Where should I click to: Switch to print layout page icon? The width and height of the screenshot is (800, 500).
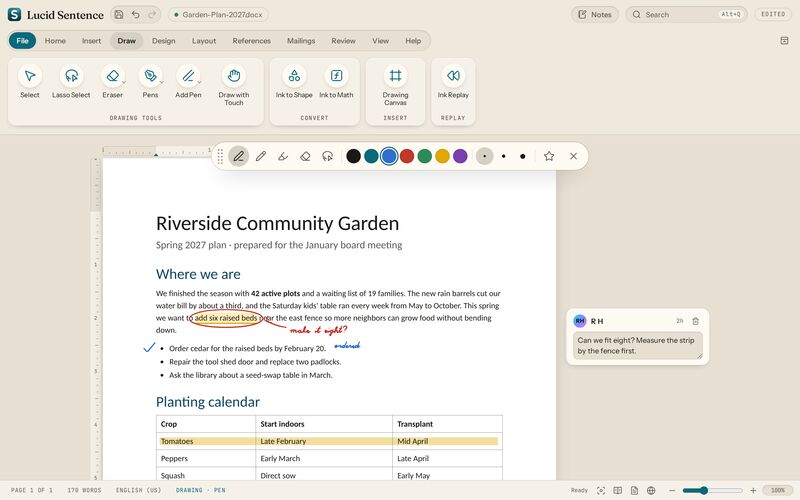coord(634,490)
